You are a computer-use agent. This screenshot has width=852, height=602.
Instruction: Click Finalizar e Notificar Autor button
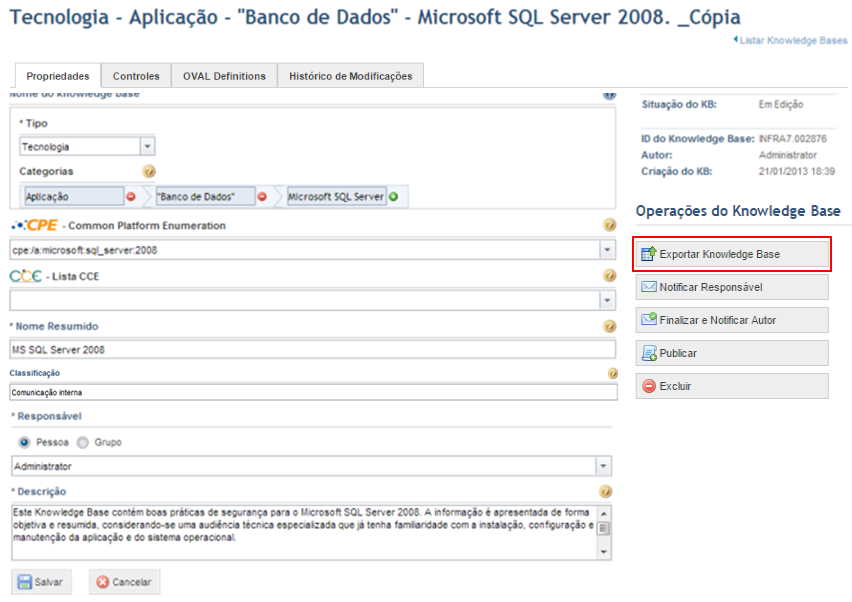click(x=732, y=320)
